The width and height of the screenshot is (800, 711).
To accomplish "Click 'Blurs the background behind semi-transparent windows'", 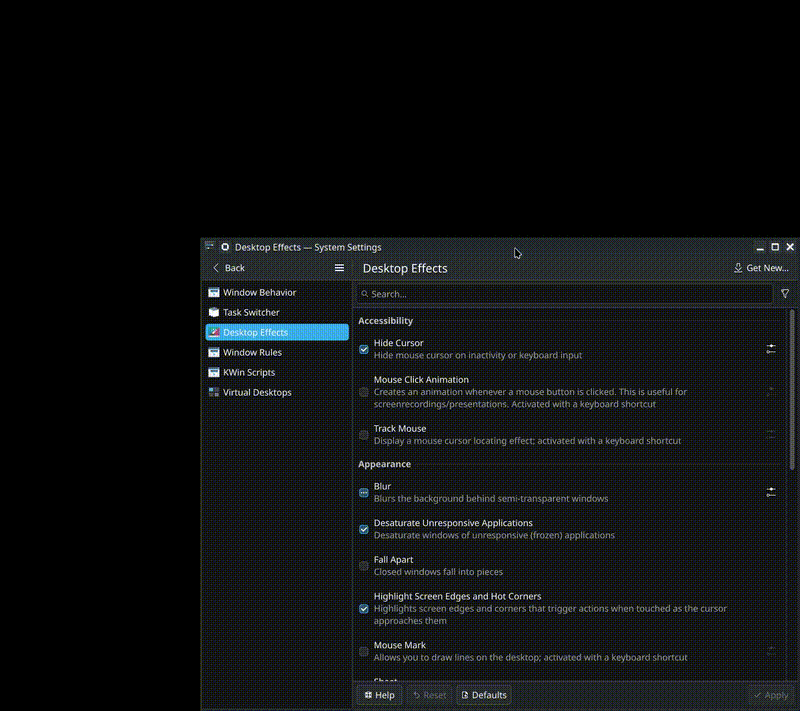I will click(491, 498).
